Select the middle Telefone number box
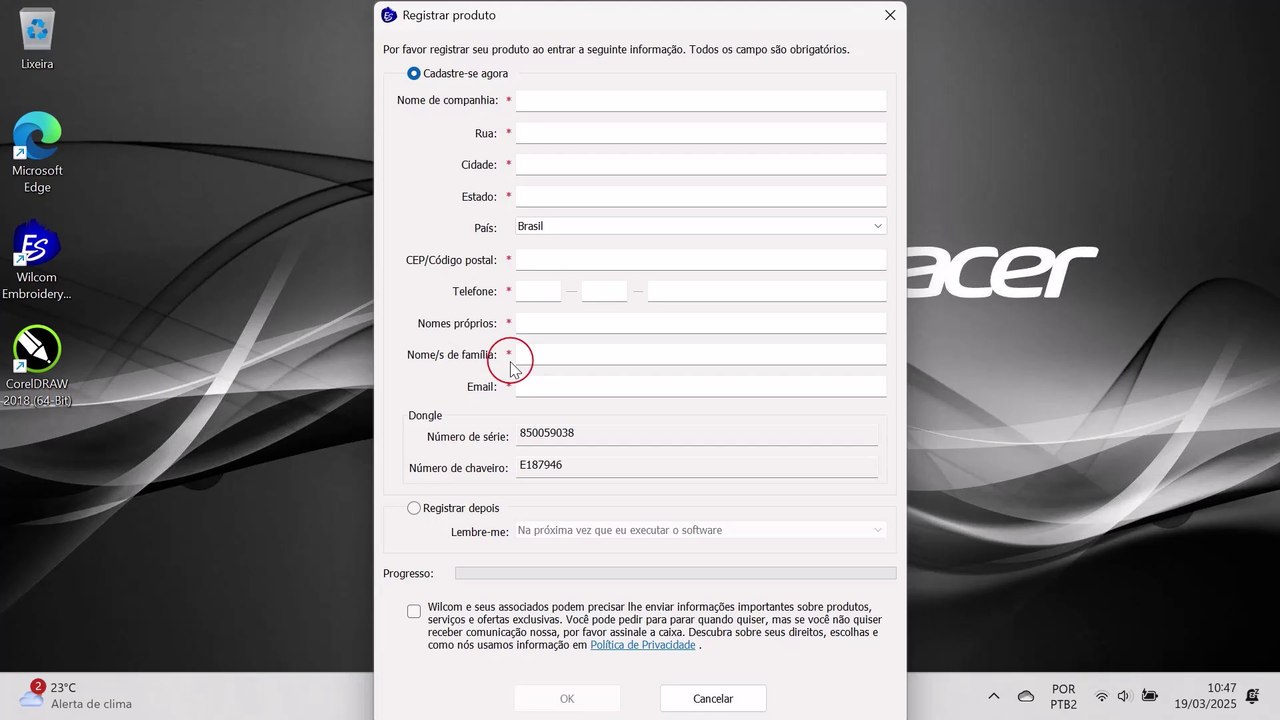The height and width of the screenshot is (720, 1280). 604,291
